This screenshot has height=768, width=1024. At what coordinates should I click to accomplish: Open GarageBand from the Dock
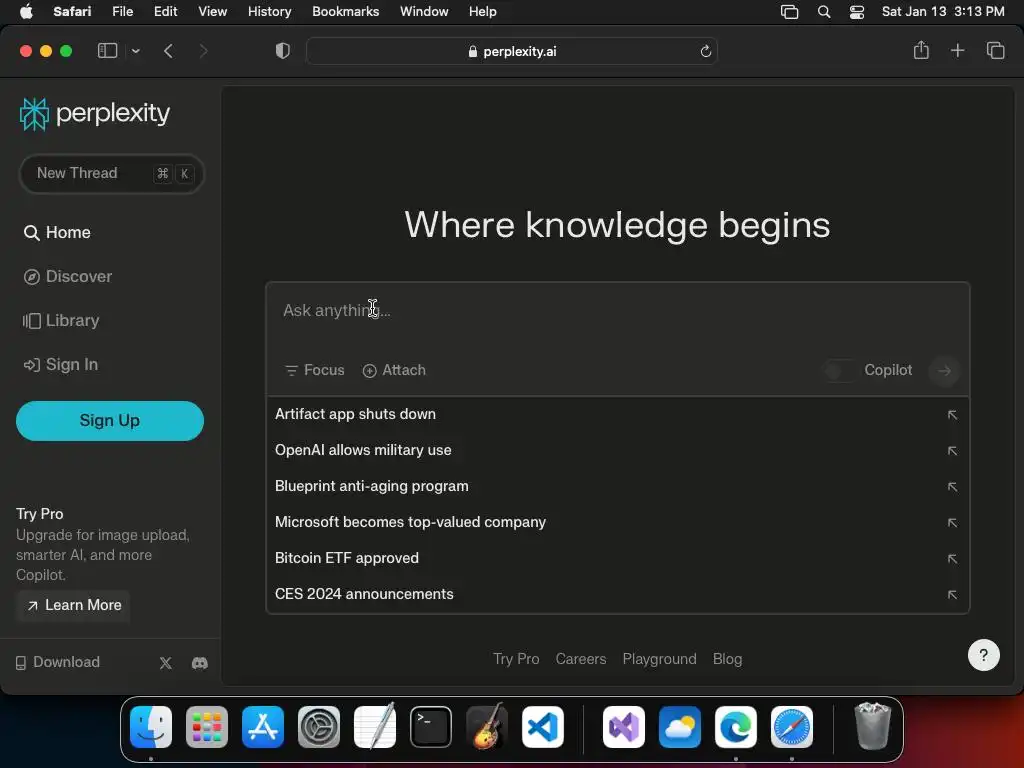[x=487, y=727]
